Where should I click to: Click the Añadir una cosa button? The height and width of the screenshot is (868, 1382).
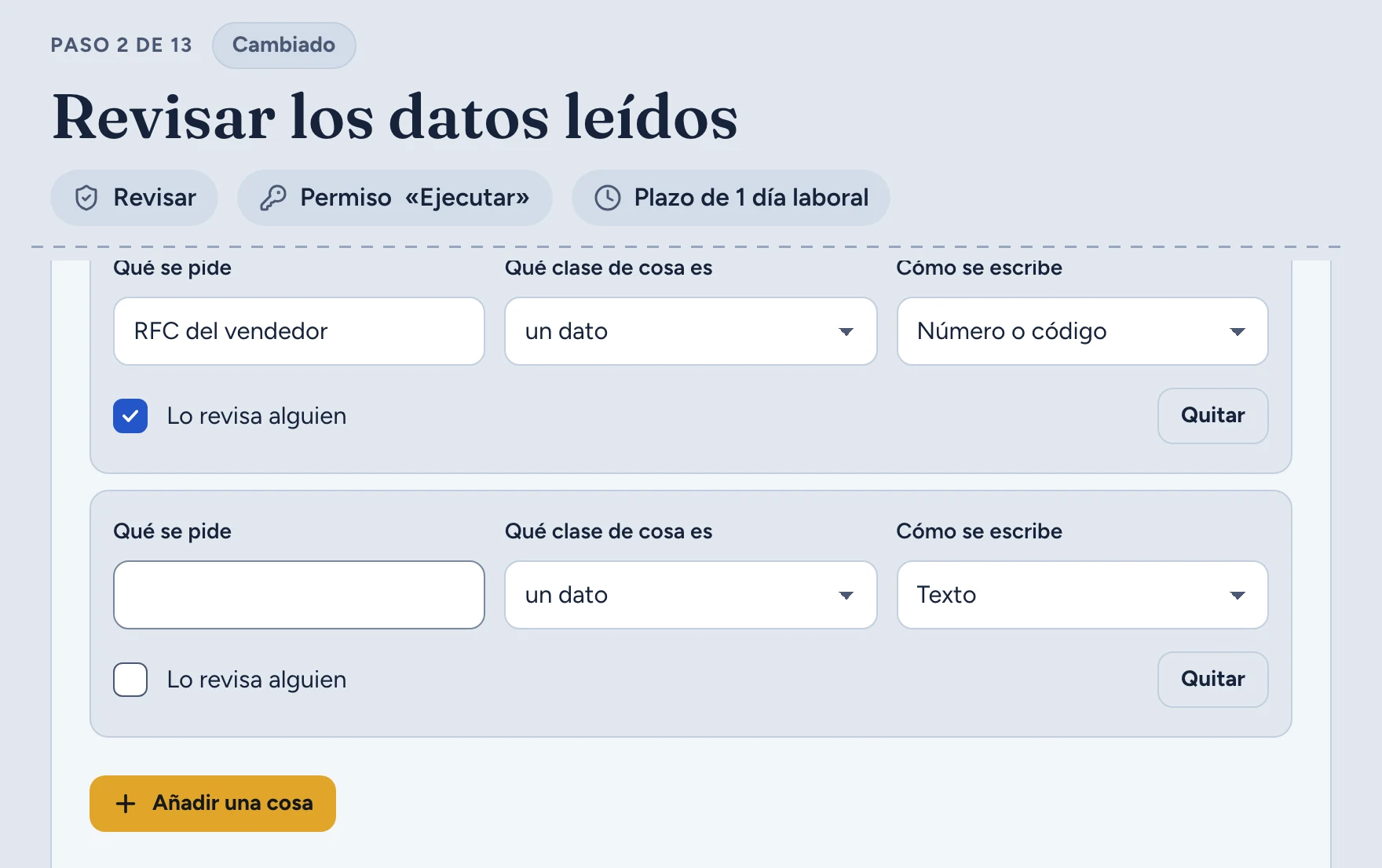213,804
